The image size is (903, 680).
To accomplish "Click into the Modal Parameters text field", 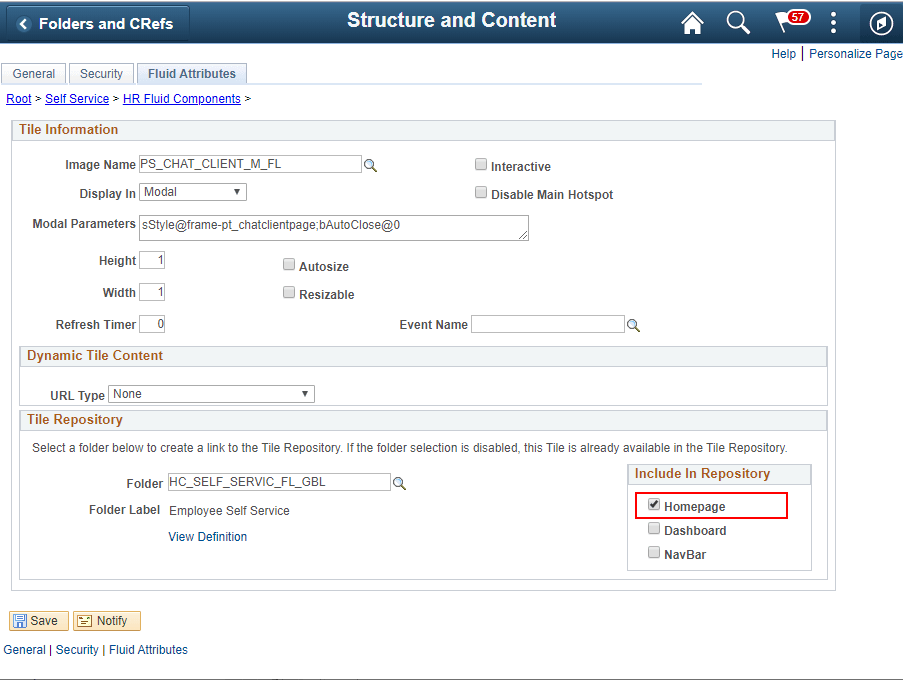I will 334,228.
